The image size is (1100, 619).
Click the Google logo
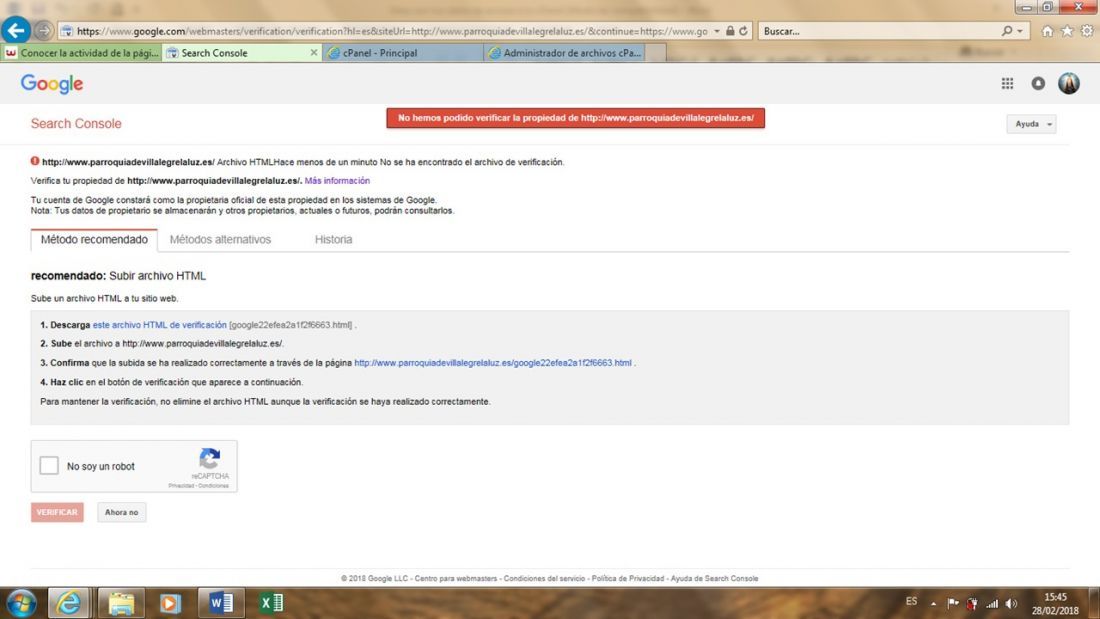52,84
